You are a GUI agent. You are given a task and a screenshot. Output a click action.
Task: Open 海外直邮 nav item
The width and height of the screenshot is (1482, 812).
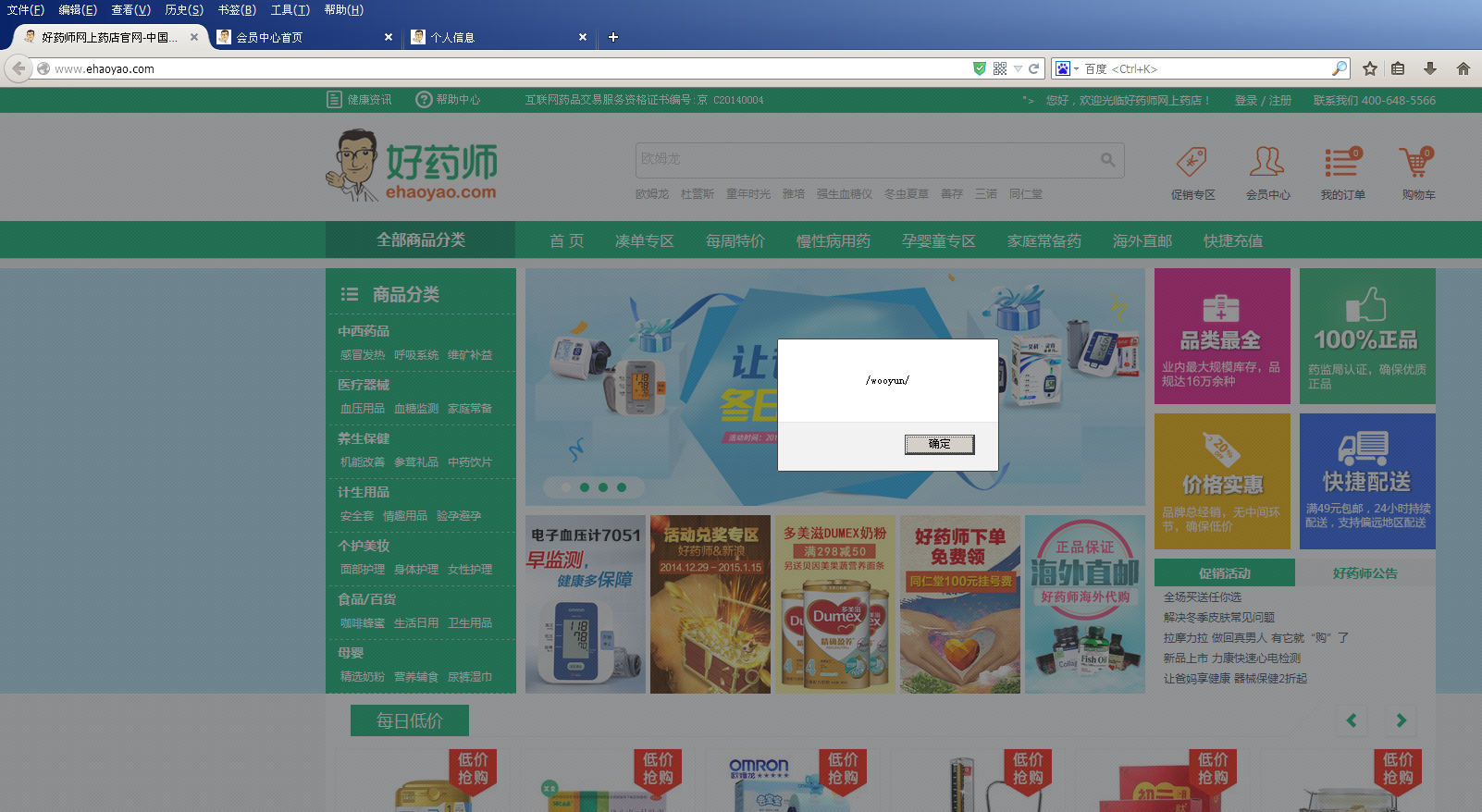(1142, 240)
